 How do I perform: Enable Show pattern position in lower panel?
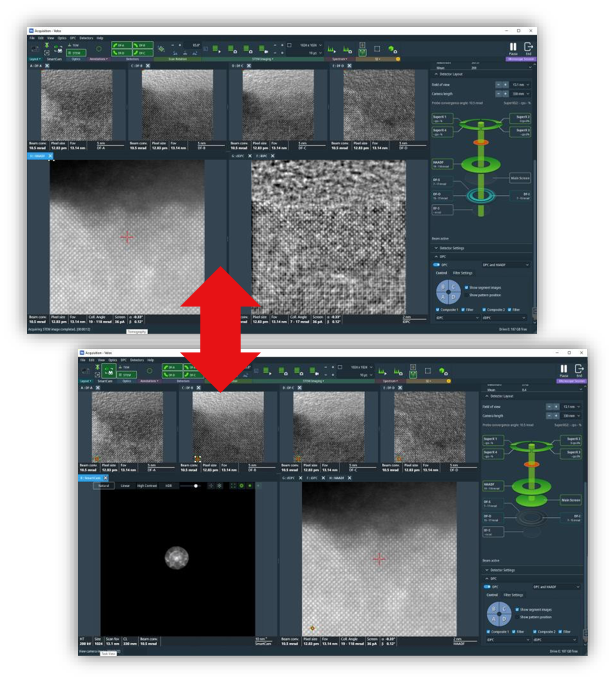(x=517, y=617)
